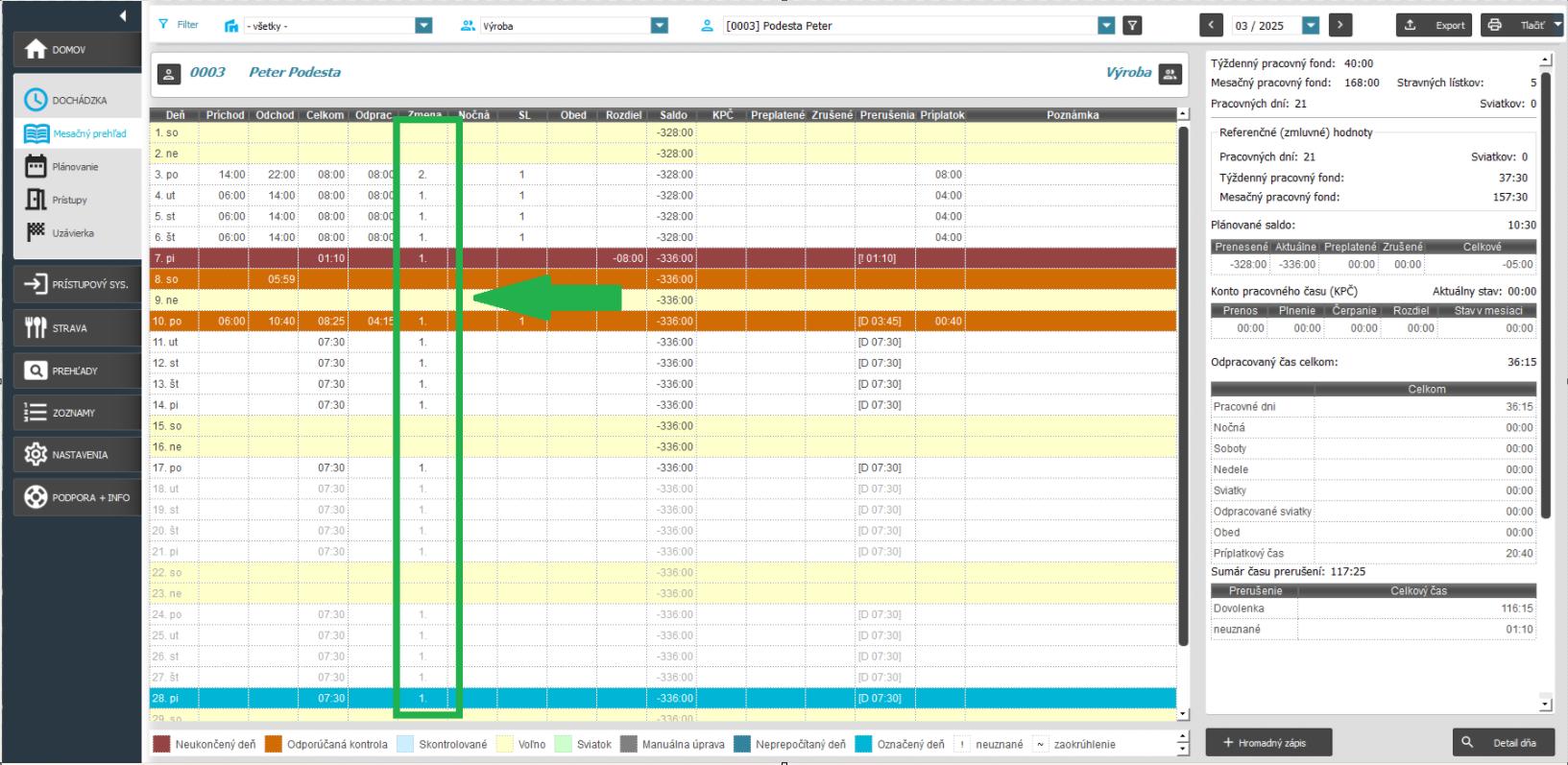The height and width of the screenshot is (765, 1568).
Task: Expand the '- všetky -' dropdown
Action: [x=423, y=26]
